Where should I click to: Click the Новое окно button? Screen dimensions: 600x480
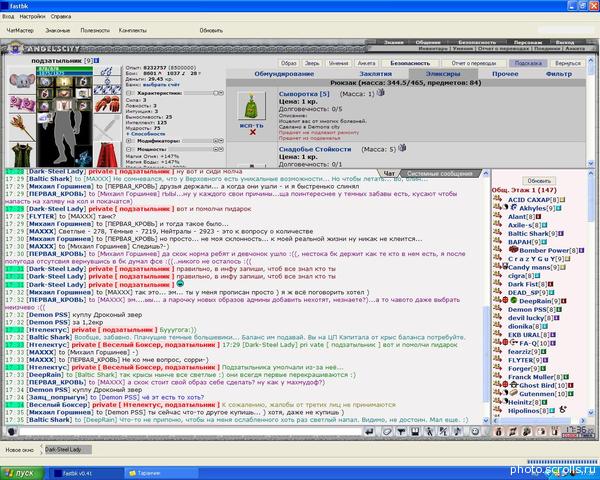[x=20, y=450]
